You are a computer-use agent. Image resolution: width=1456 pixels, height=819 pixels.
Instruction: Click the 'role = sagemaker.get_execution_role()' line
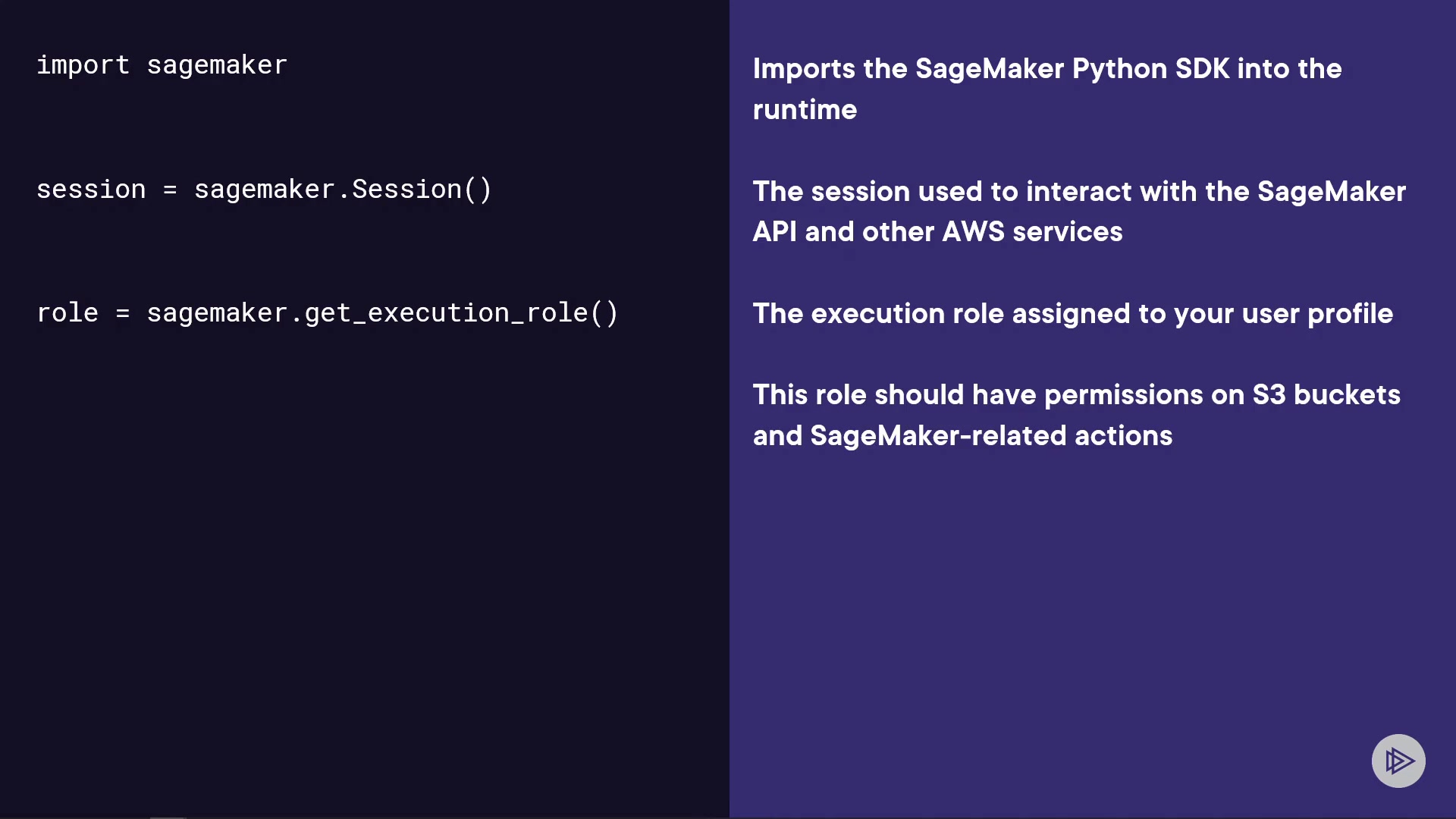point(327,313)
